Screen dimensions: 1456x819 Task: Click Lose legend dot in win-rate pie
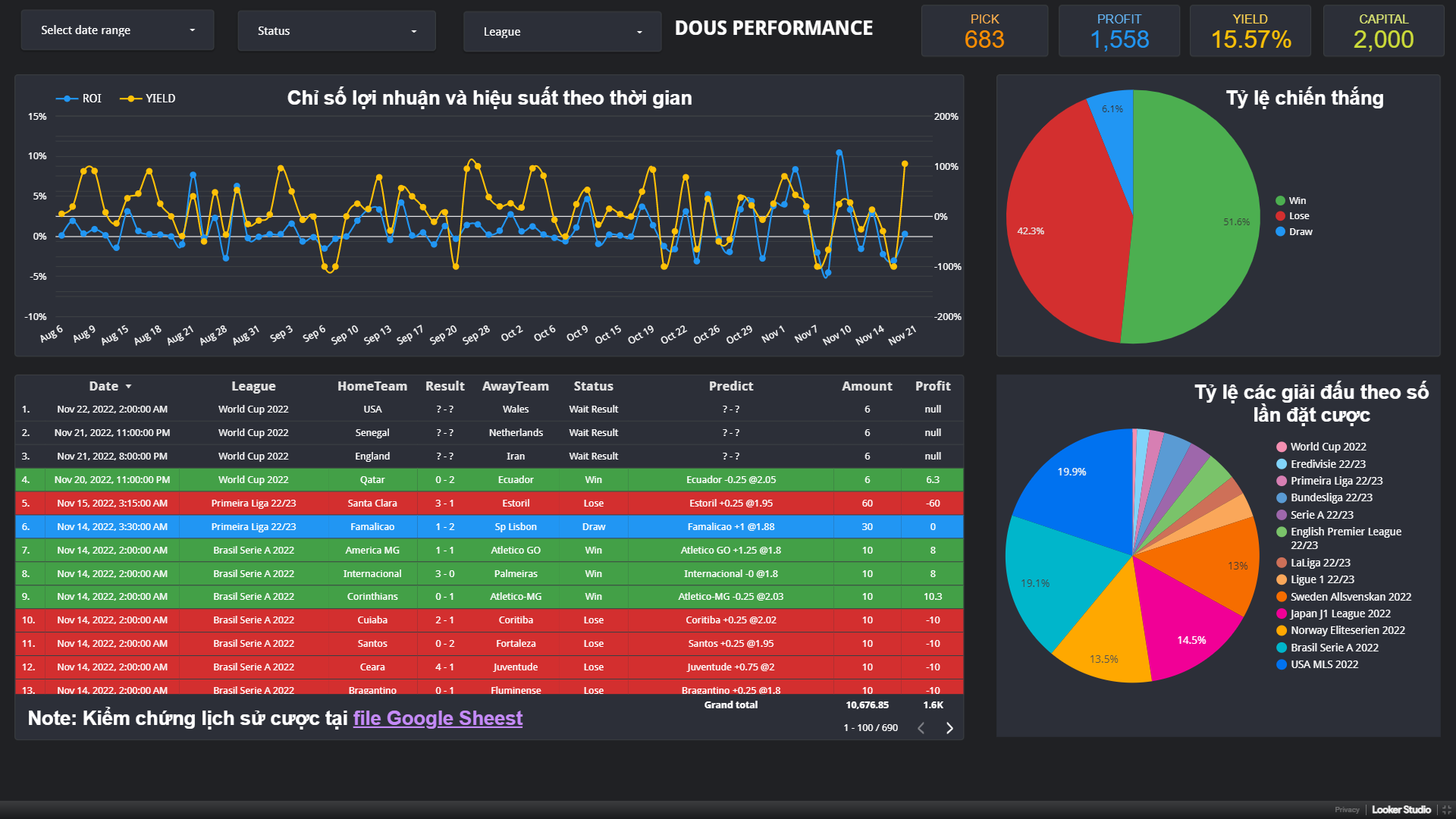point(1280,216)
